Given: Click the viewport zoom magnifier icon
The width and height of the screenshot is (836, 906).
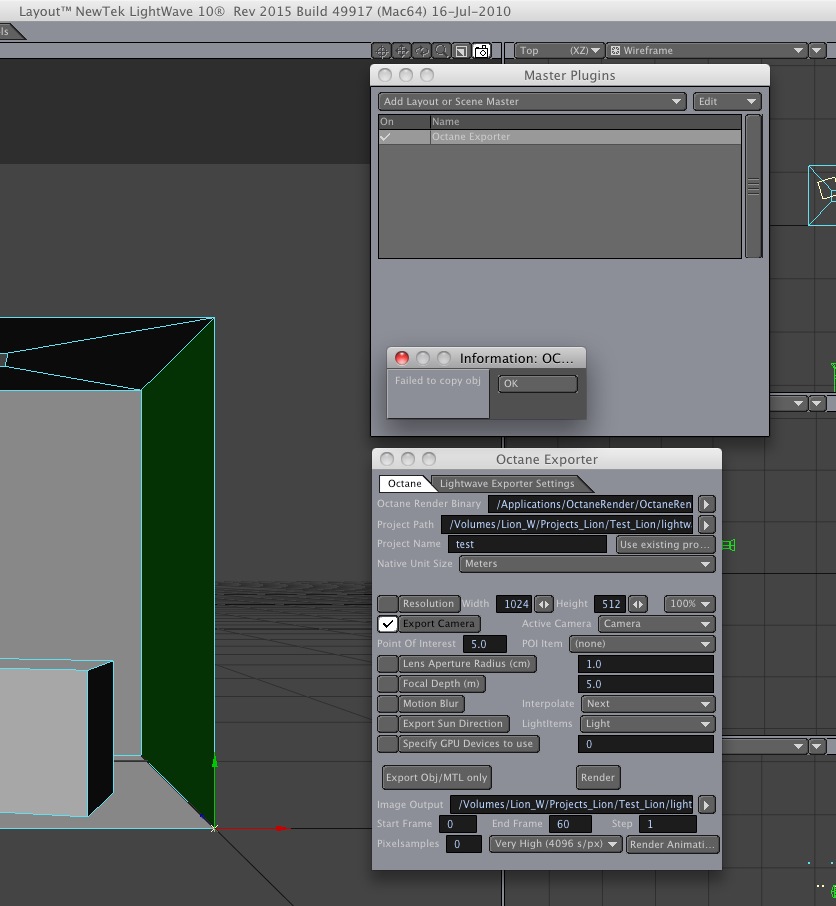Looking at the screenshot, I should point(441,51).
